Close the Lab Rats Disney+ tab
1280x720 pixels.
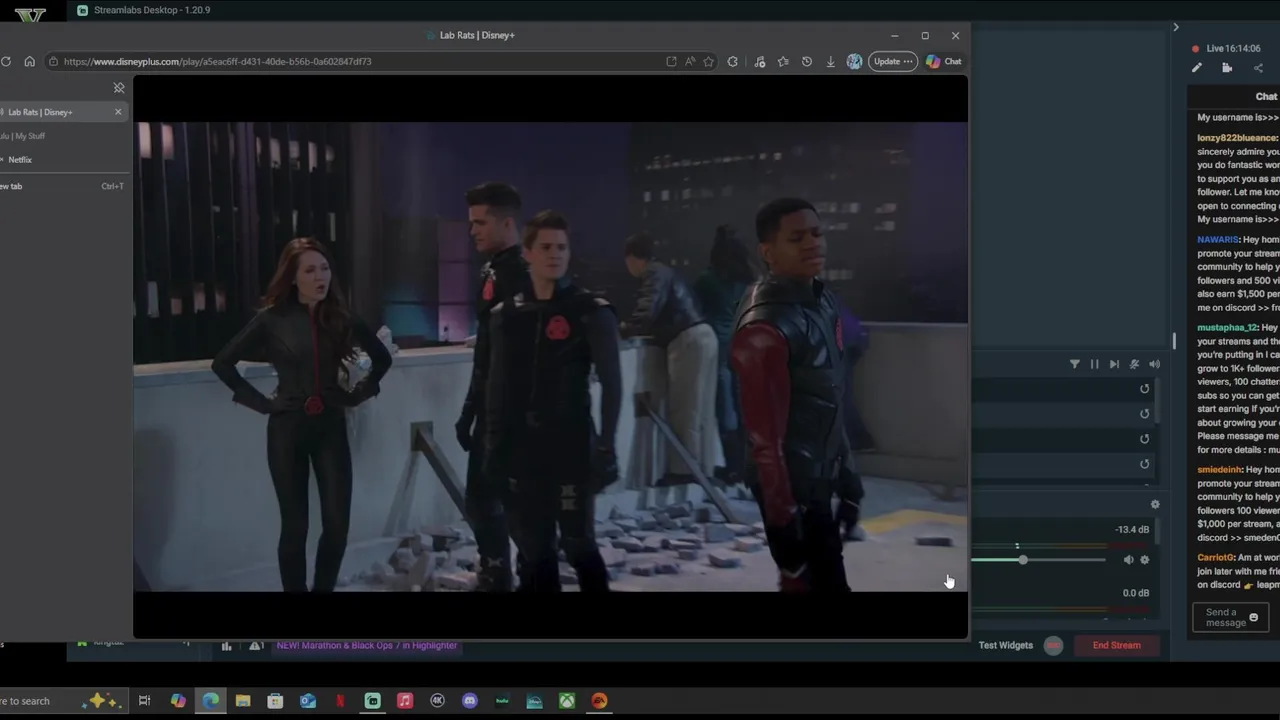click(x=118, y=111)
